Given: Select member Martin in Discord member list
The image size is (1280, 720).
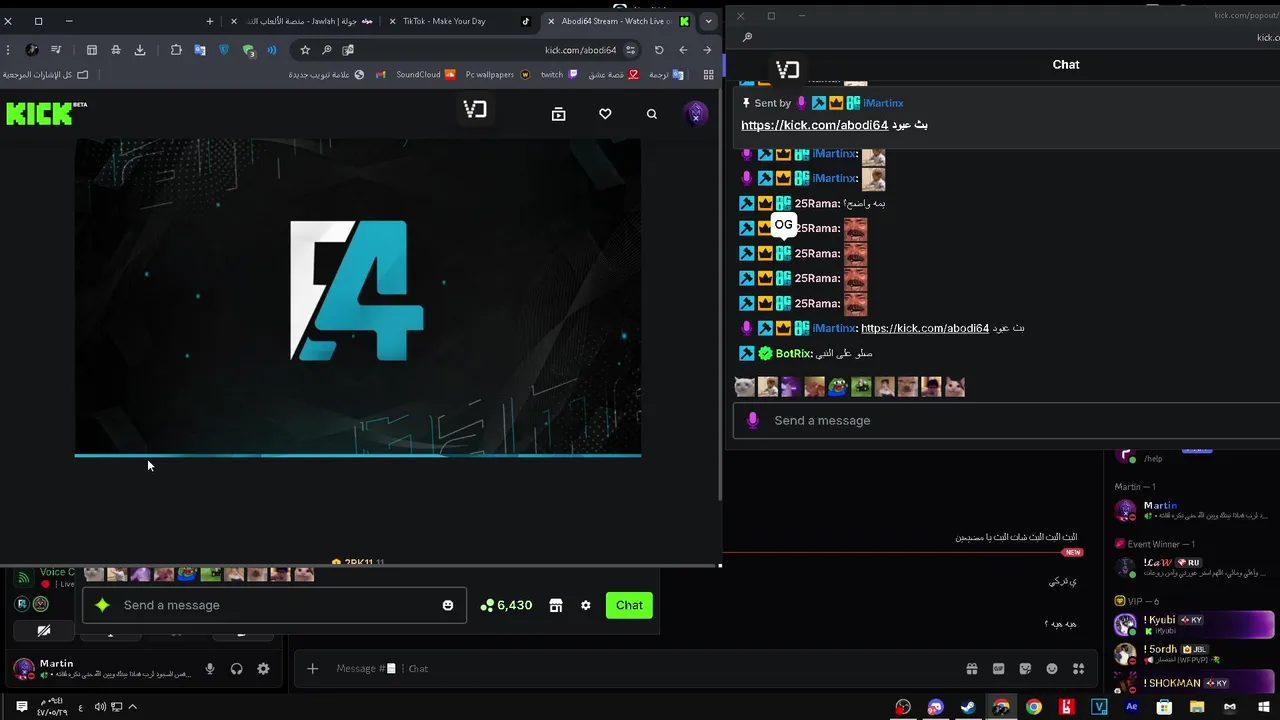Looking at the screenshot, I should click(1193, 510).
